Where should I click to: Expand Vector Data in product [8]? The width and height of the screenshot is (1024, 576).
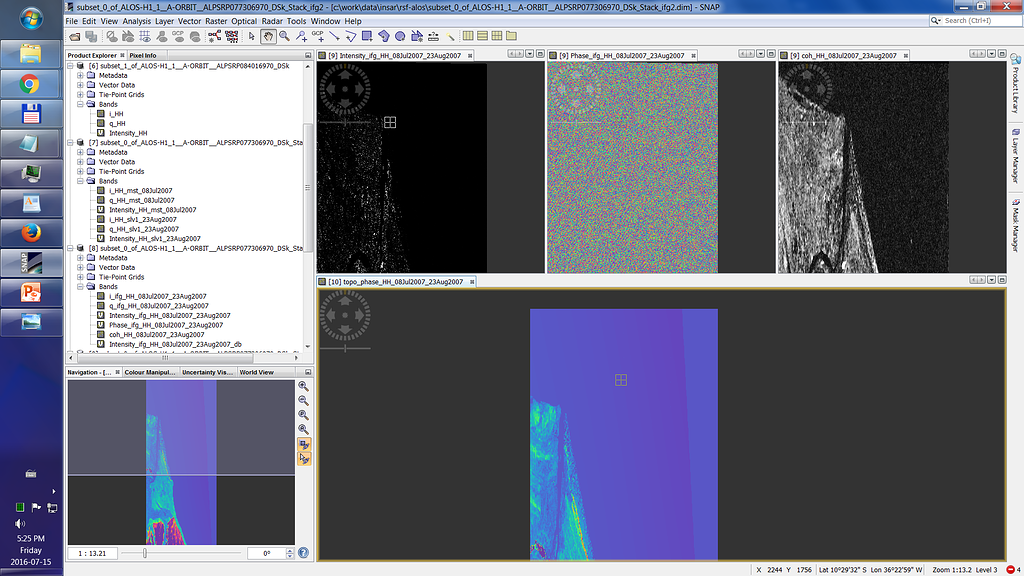tap(82, 267)
